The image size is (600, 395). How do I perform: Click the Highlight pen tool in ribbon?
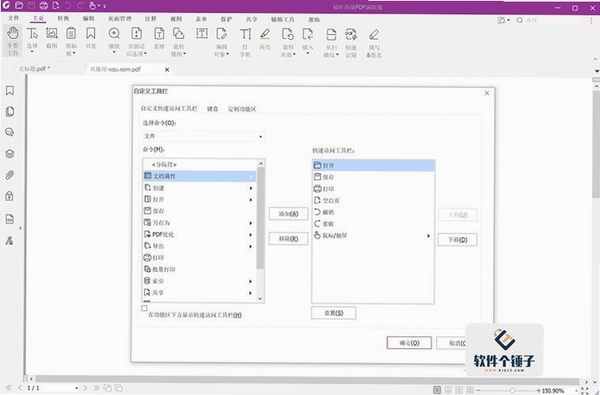click(x=265, y=38)
